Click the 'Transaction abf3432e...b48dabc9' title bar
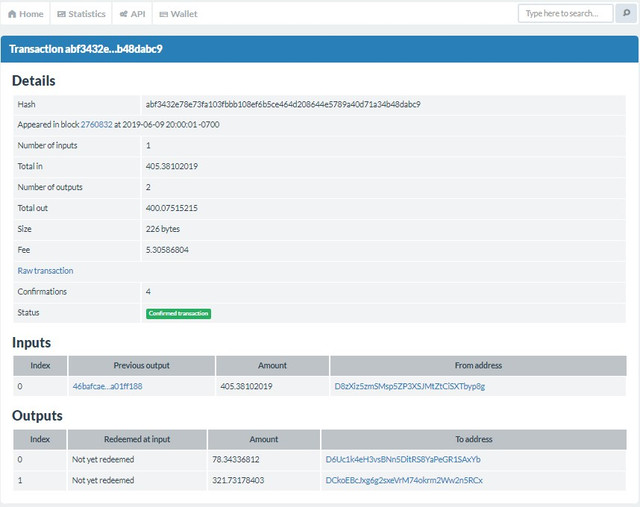 (x=320, y=49)
